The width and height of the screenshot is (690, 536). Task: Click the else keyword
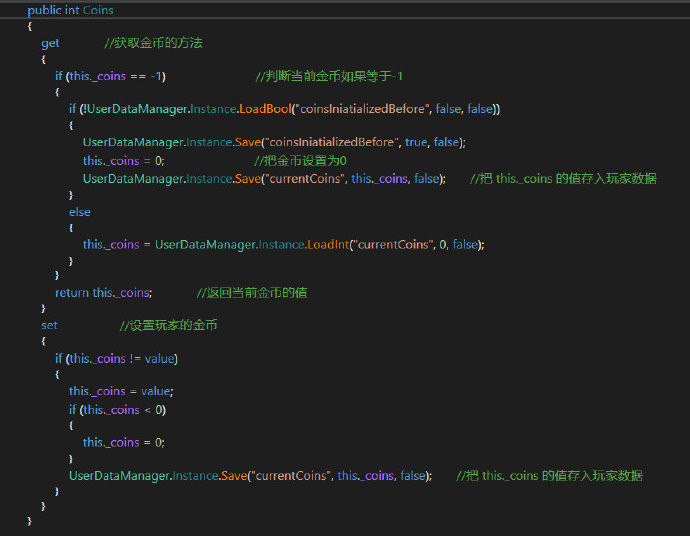(x=79, y=211)
